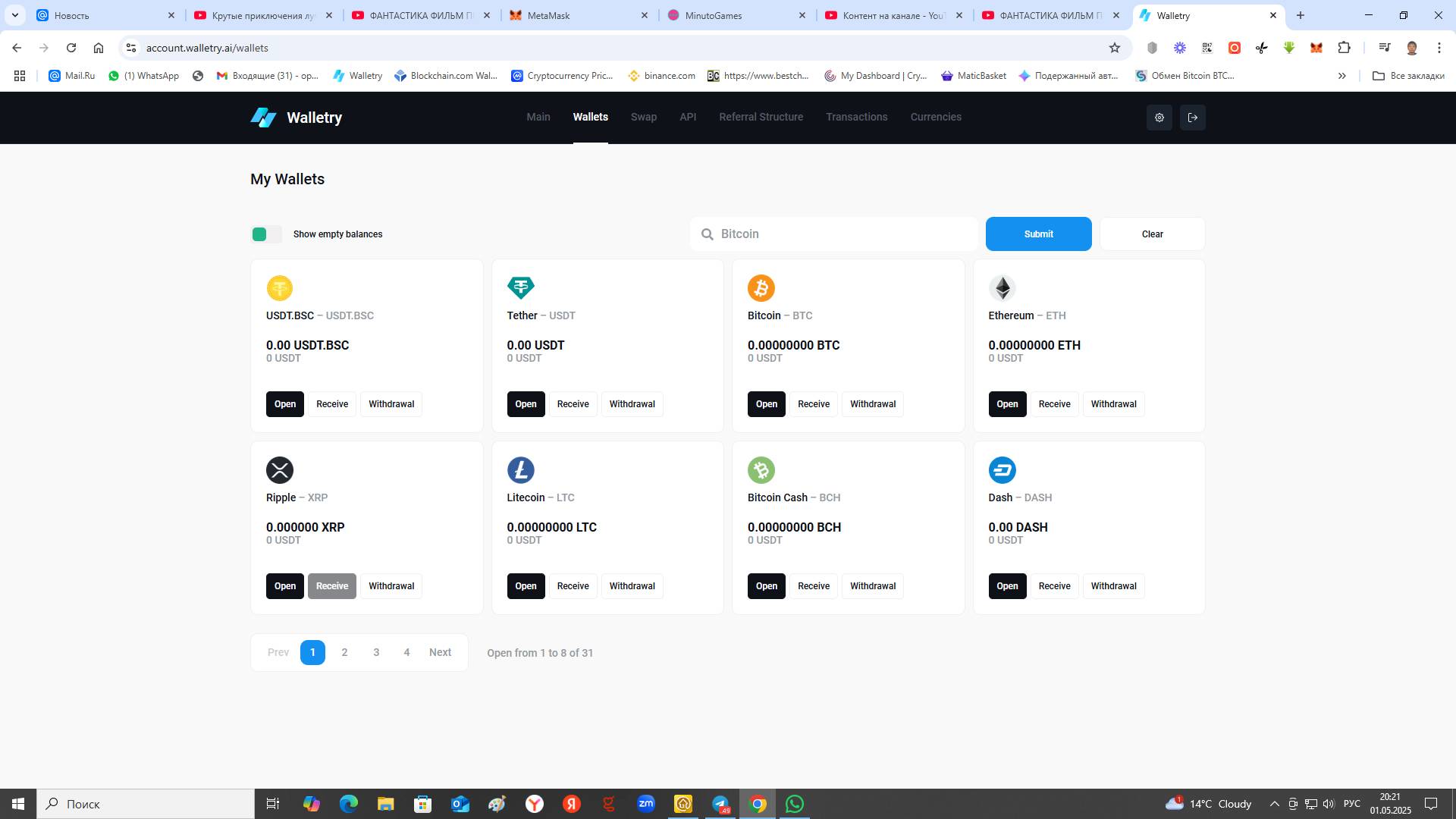Go to pagination page 4
Viewport: 1456px width, 819px height.
pos(406,652)
